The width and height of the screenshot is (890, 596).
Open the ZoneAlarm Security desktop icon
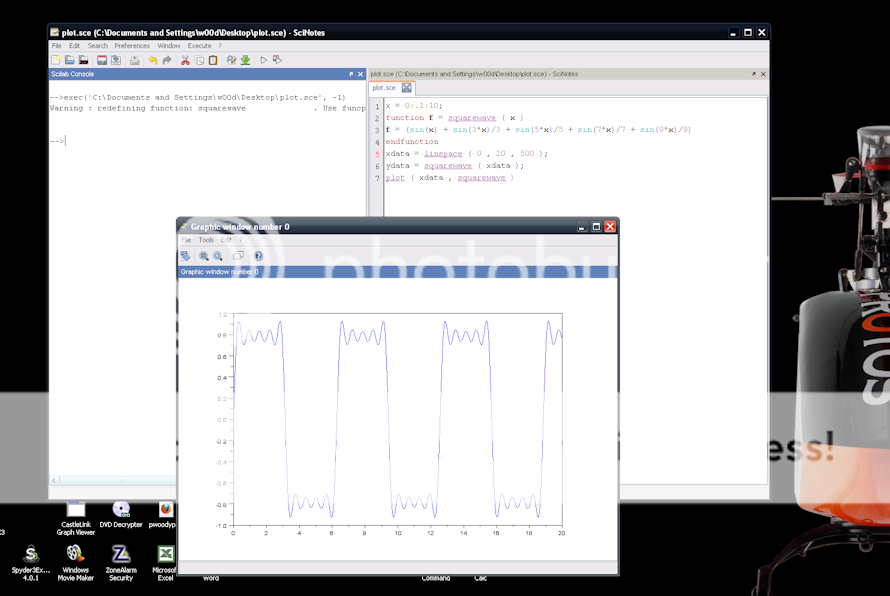121,563
